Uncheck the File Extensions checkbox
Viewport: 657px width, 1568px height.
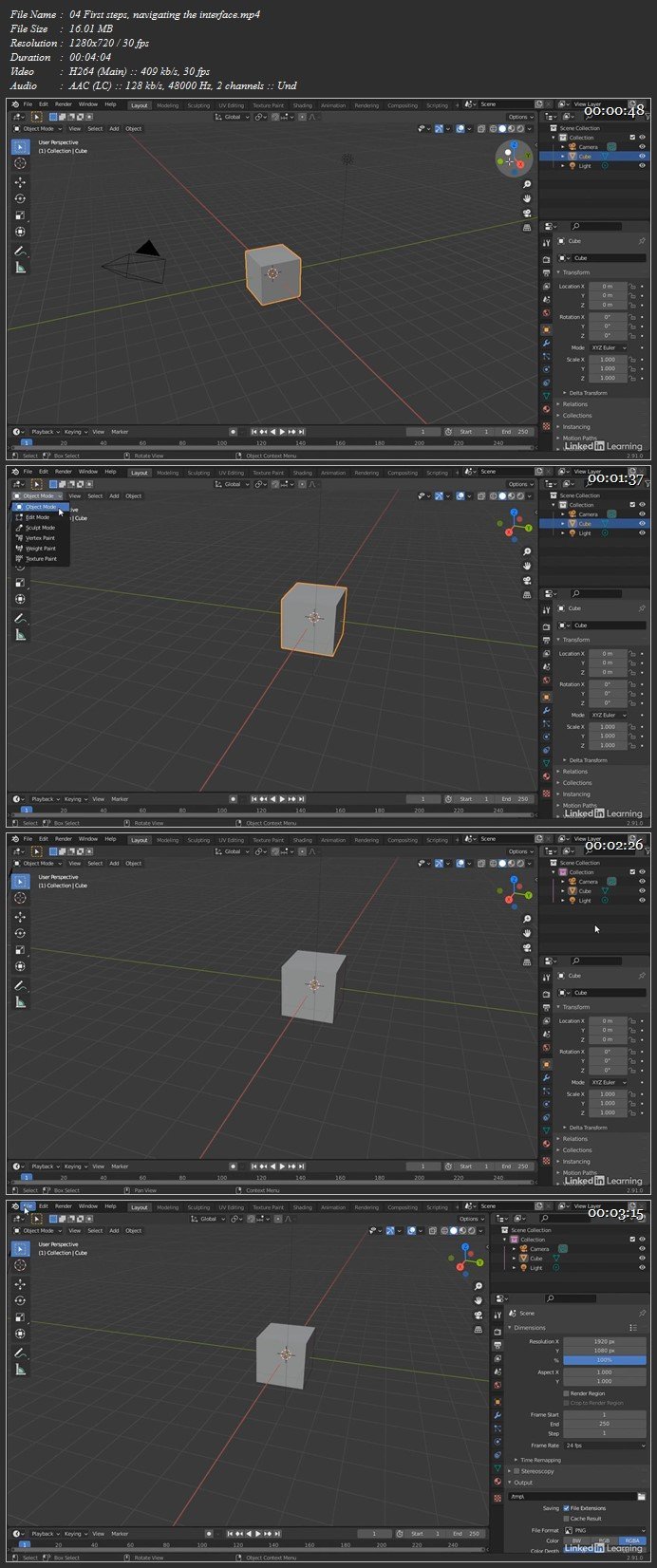tap(567, 1507)
